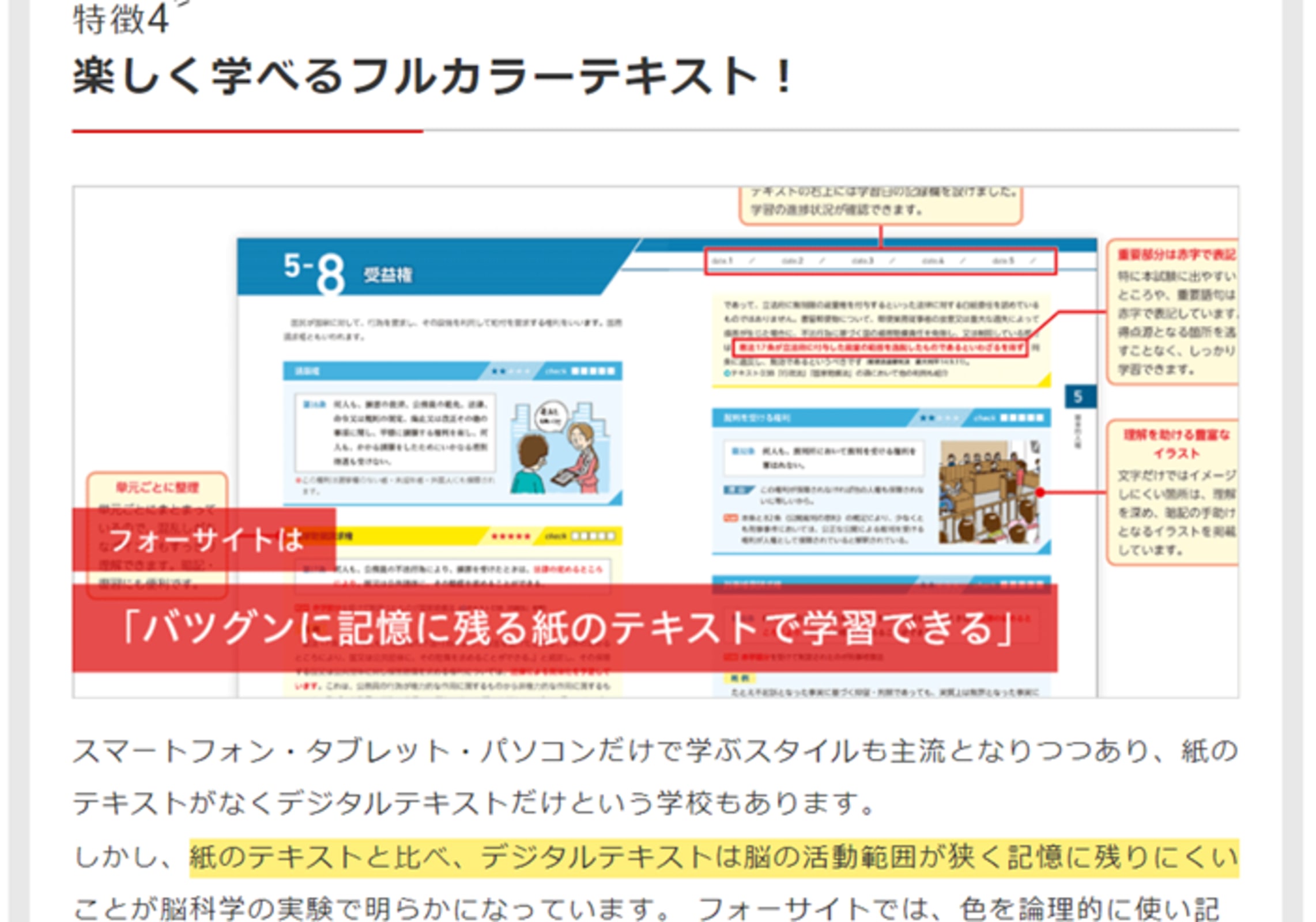Click the 楽しく学べるフルカラーテキスト heading

[432, 77]
